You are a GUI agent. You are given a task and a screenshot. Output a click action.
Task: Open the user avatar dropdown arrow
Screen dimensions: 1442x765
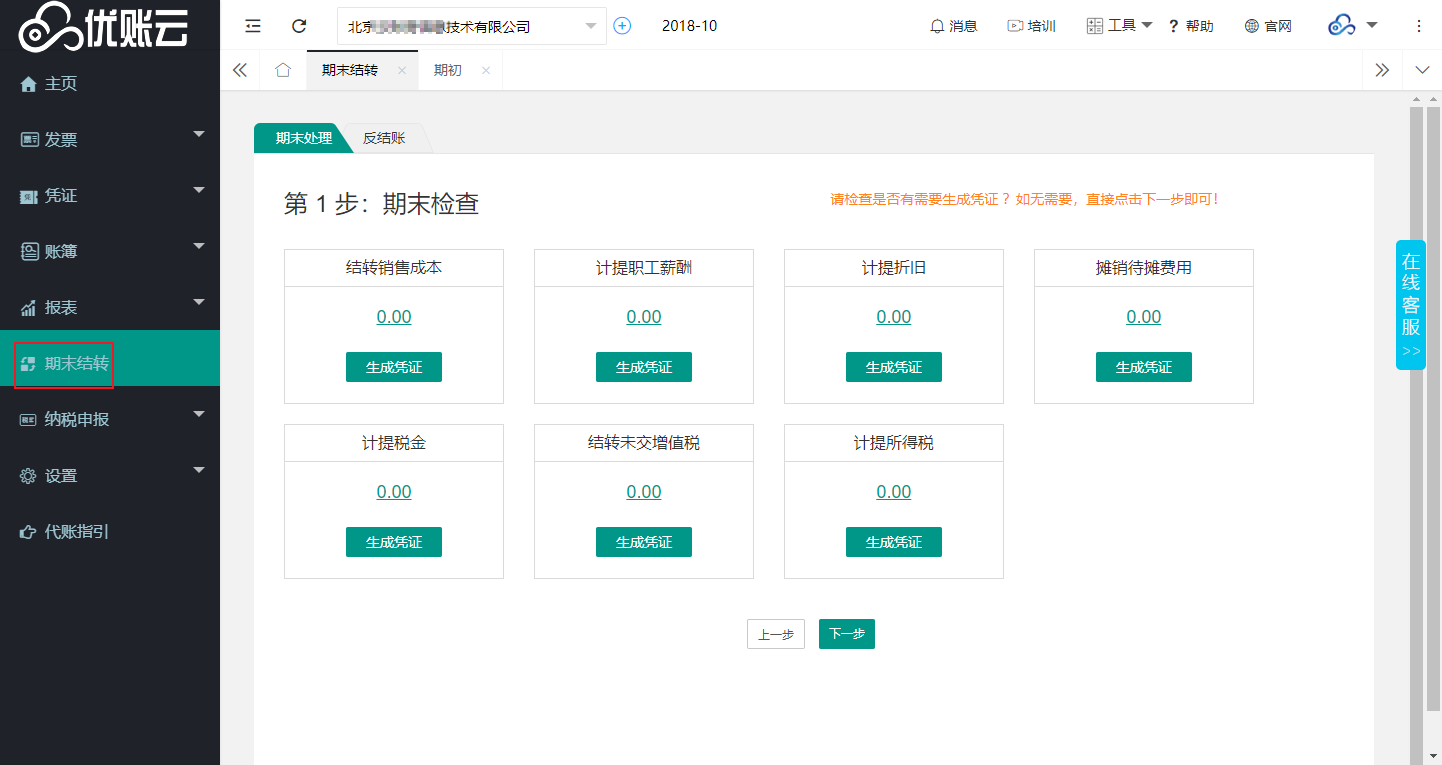(1372, 25)
